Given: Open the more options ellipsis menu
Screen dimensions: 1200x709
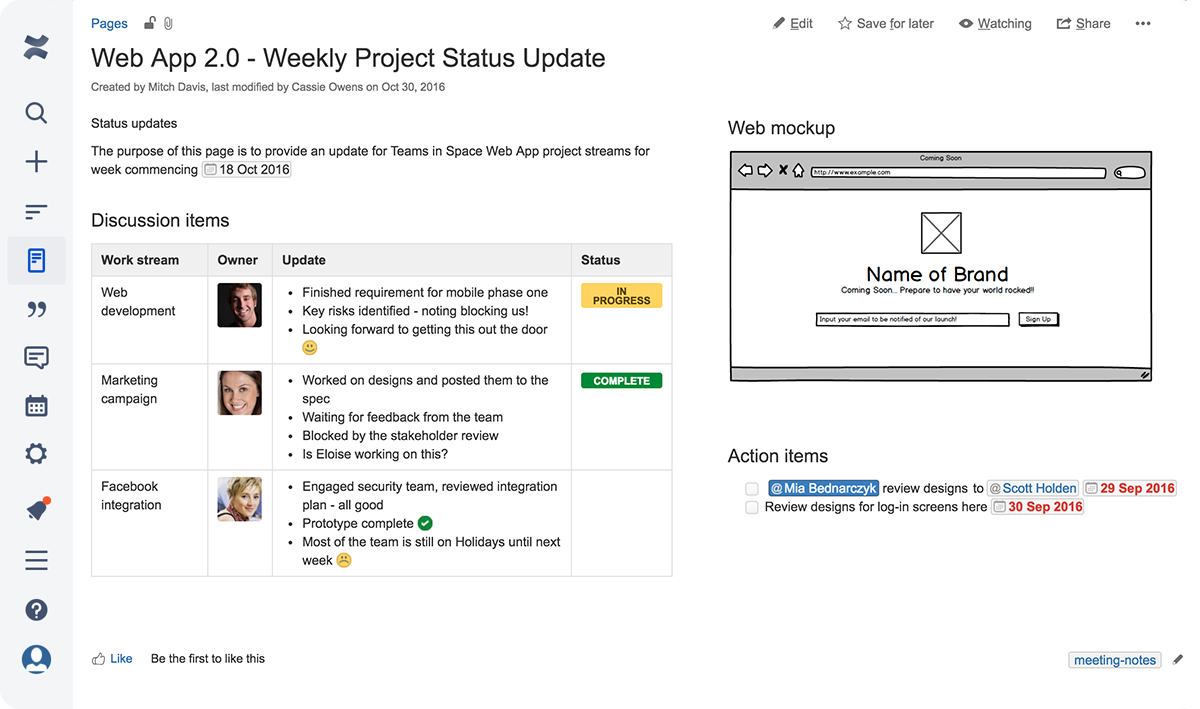Looking at the screenshot, I should click(1142, 23).
